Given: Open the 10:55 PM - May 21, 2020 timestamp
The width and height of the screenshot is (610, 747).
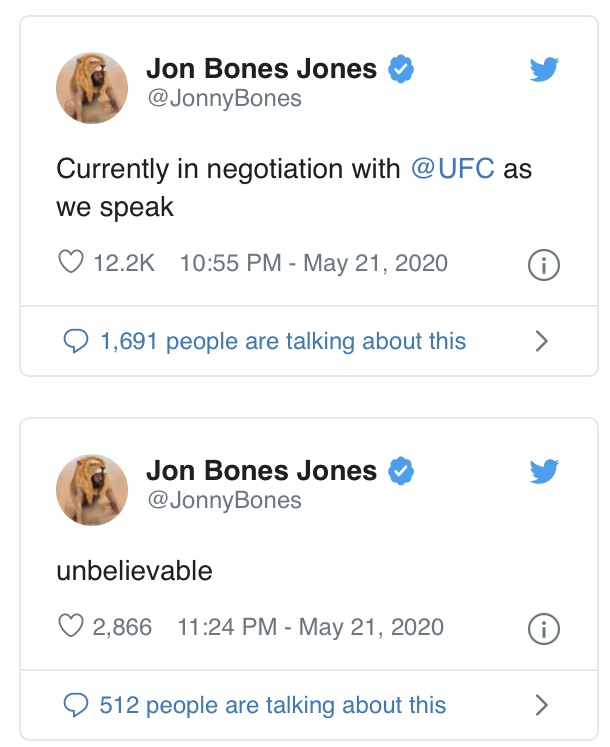Looking at the screenshot, I should [314, 263].
